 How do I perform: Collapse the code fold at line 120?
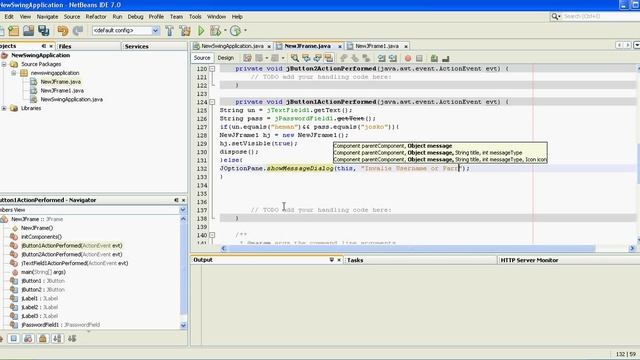pos(212,69)
